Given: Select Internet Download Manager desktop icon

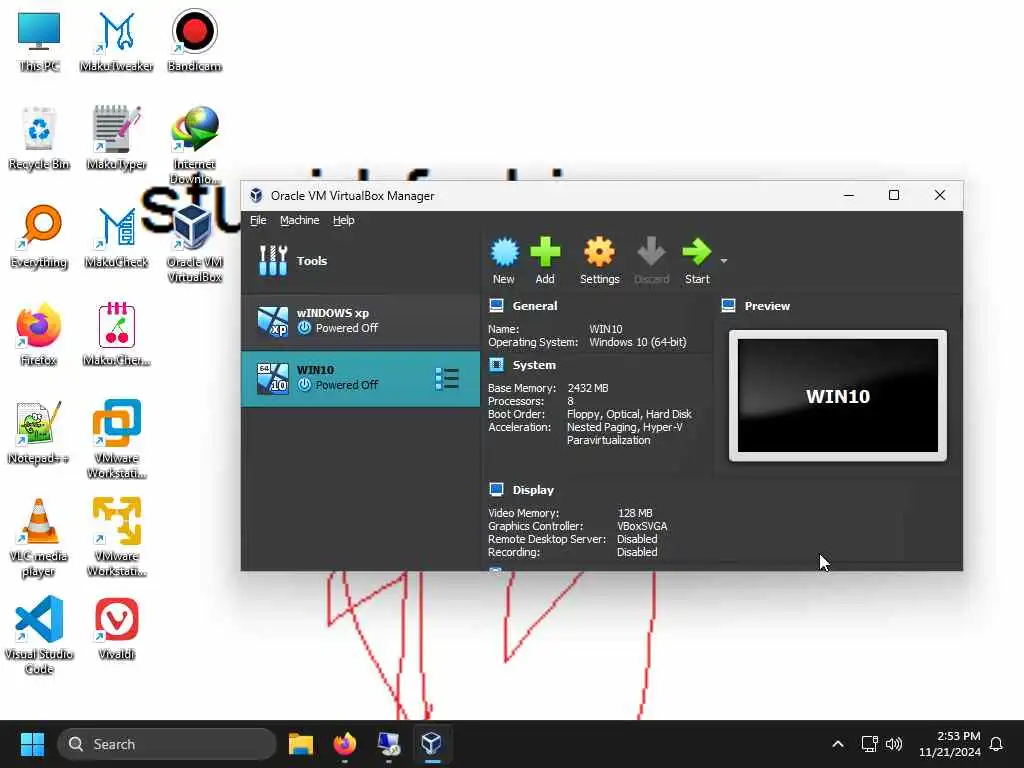Looking at the screenshot, I should click(194, 146).
